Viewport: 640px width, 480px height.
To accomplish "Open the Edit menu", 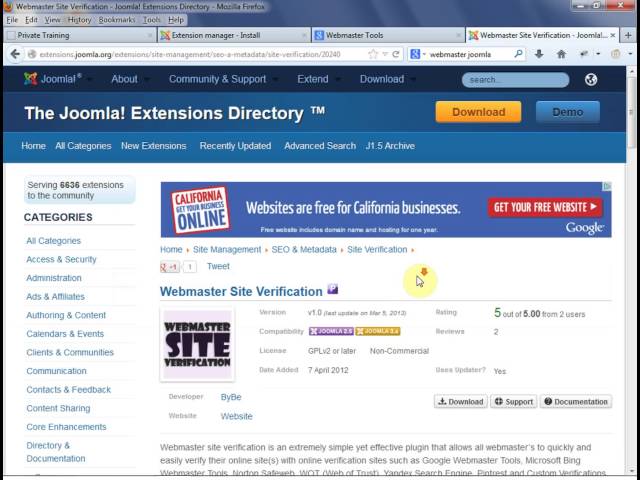I will 31,20.
